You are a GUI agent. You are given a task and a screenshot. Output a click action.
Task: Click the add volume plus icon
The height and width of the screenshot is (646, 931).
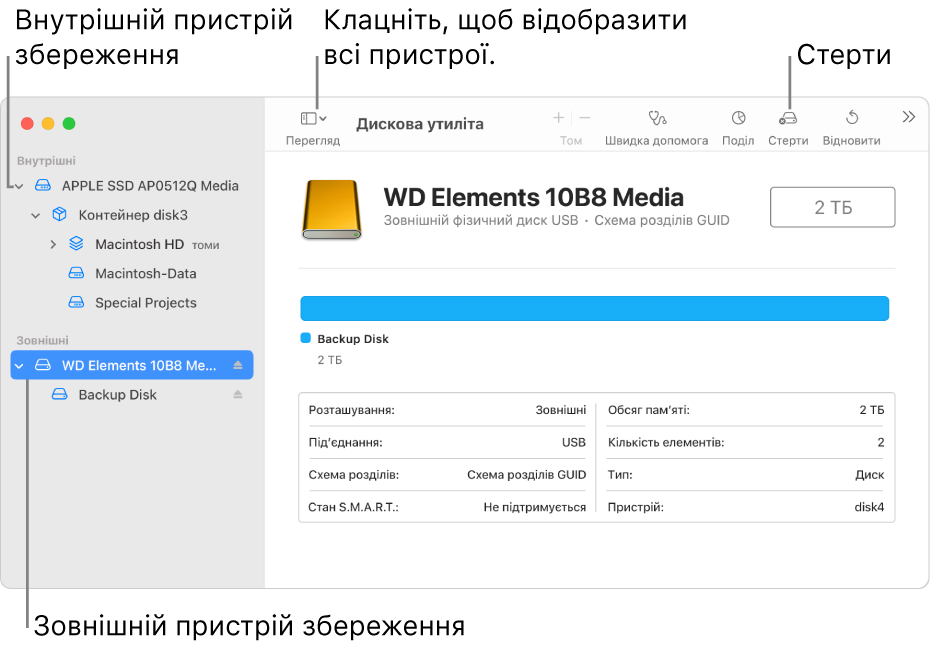pyautogui.click(x=558, y=118)
